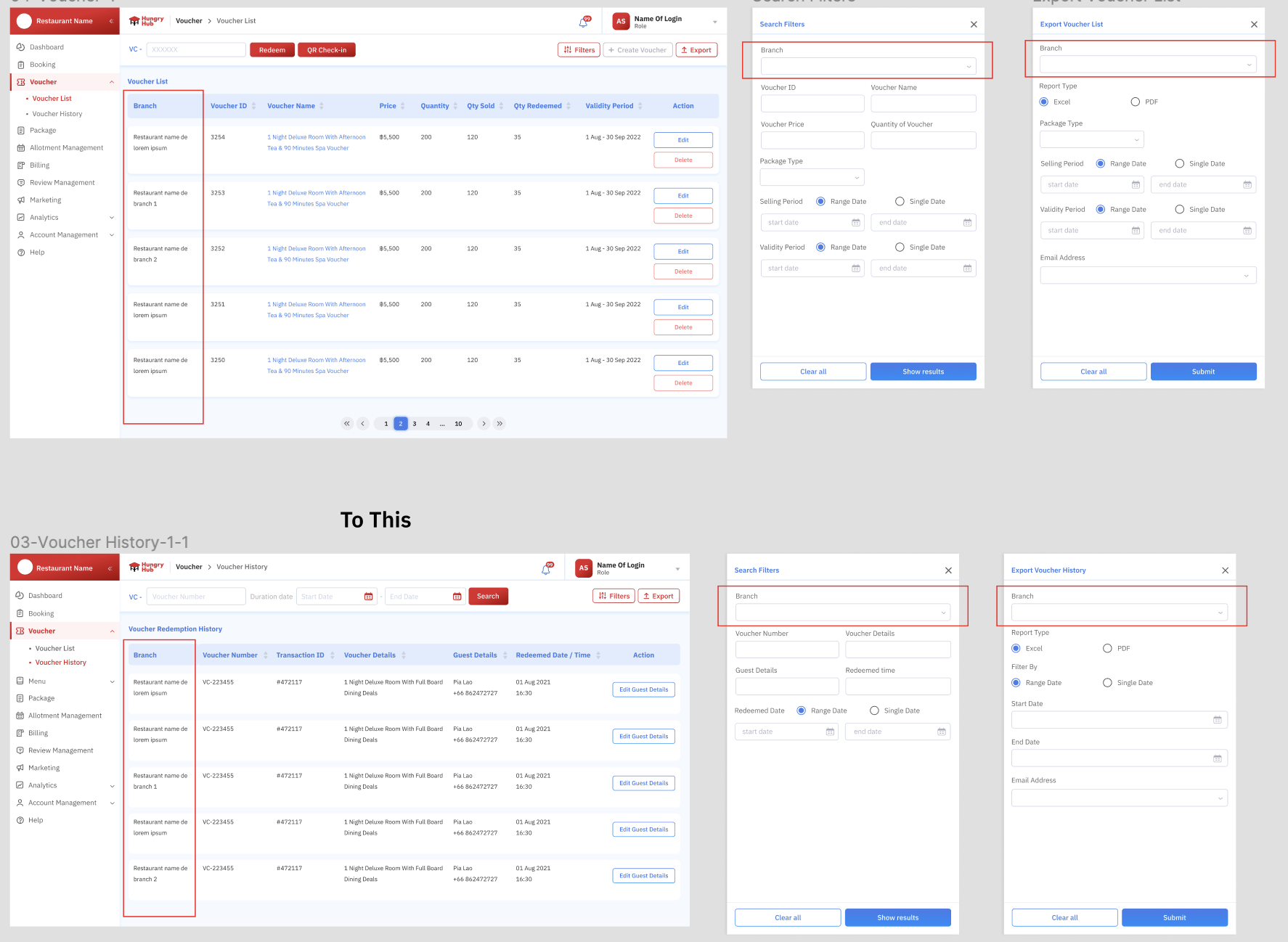The width and height of the screenshot is (1288, 942).
Task: Click the Create Voucher button
Action: (637, 50)
